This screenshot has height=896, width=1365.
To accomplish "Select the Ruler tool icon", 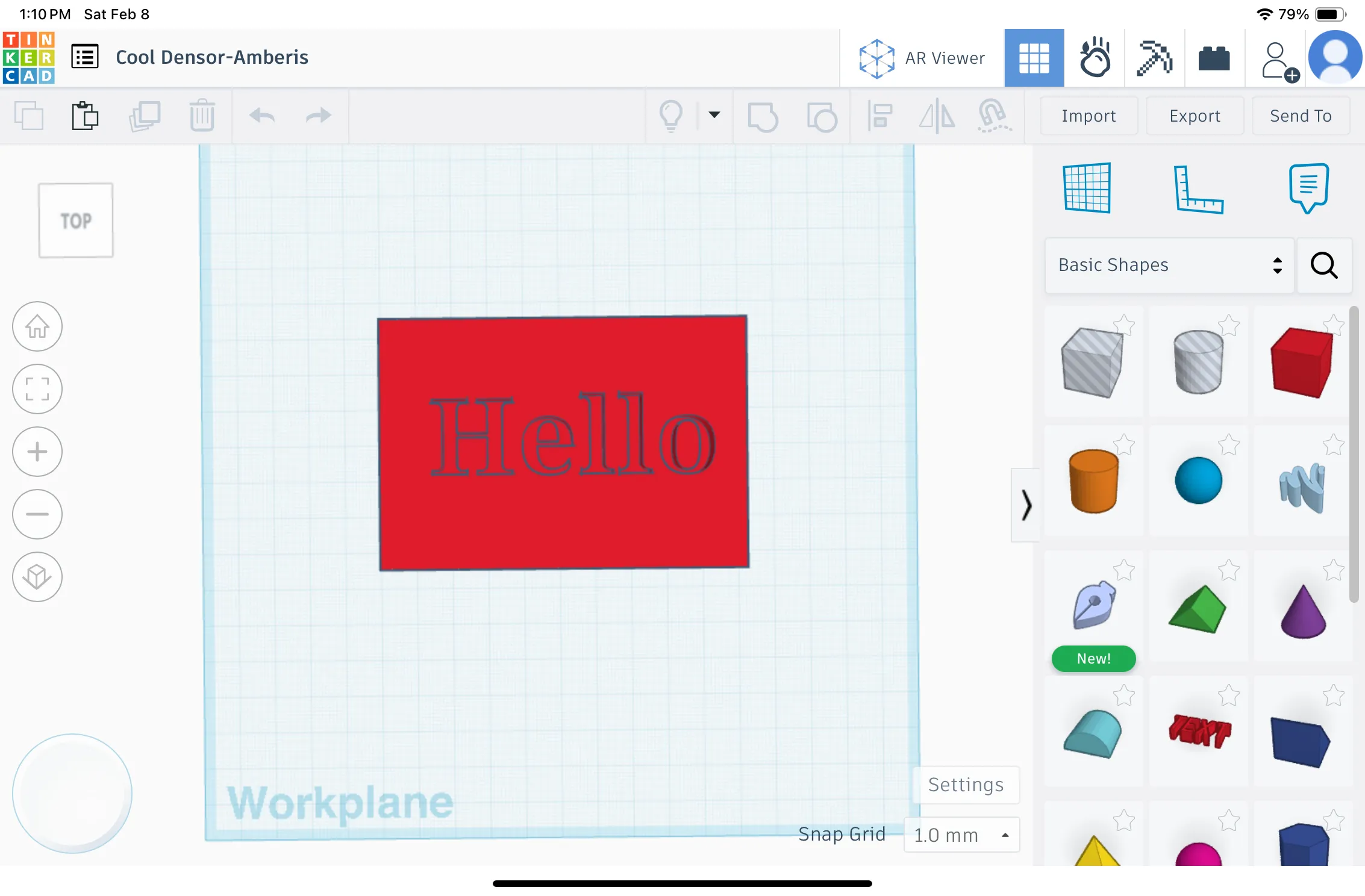I will point(1199,189).
